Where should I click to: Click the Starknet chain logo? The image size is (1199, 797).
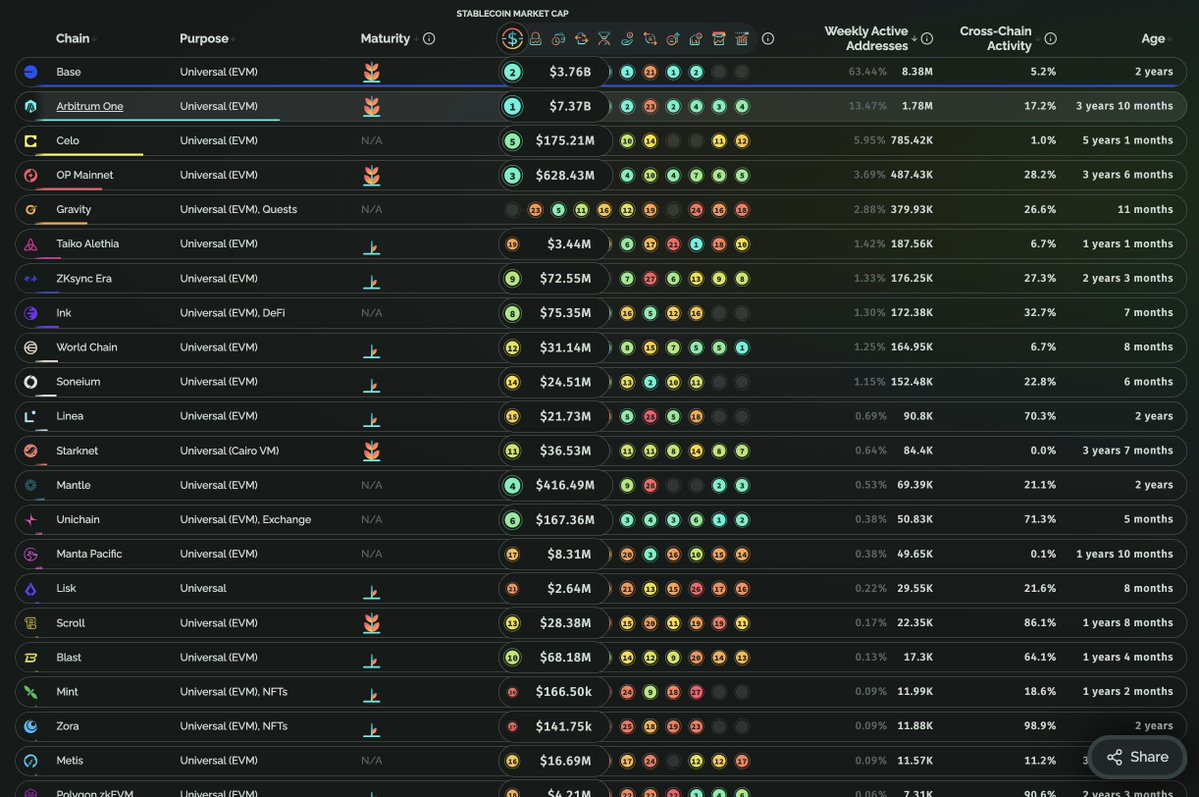tap(31, 451)
